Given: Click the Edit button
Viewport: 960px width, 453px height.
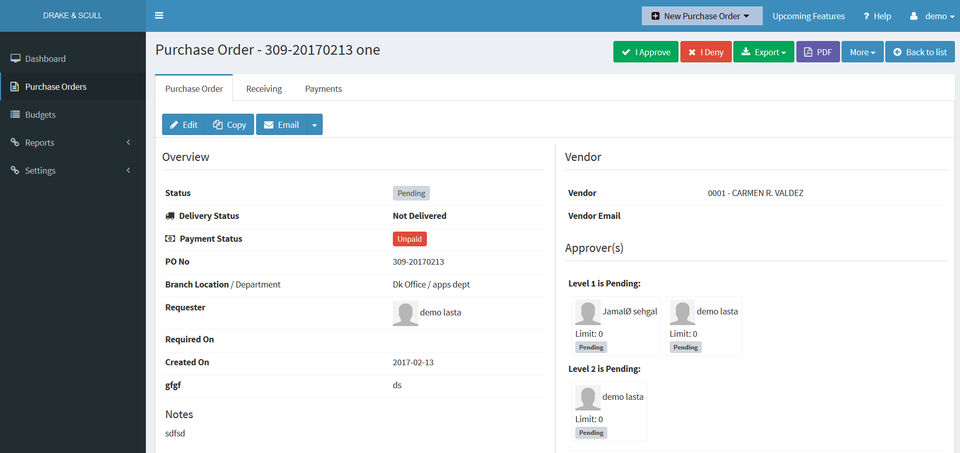Looking at the screenshot, I should coord(184,124).
